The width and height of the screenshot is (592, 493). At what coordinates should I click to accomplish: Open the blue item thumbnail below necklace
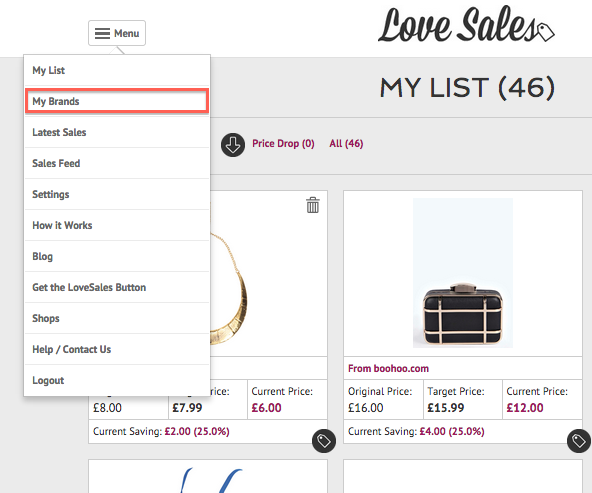tap(211, 480)
